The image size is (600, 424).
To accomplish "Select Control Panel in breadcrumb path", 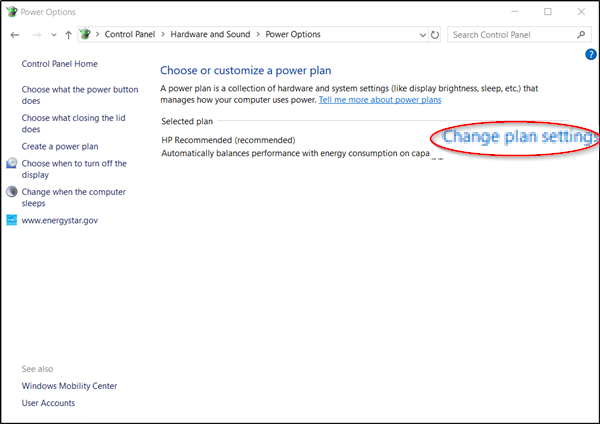I will (135, 35).
